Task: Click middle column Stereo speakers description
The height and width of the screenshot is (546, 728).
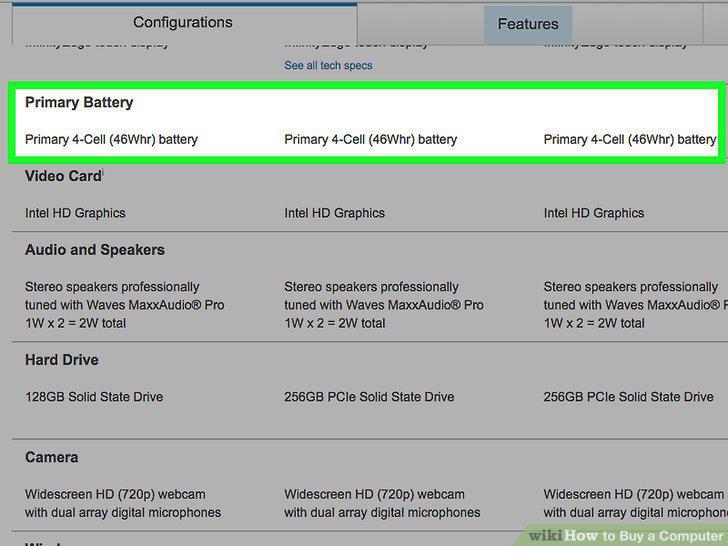Action: [384, 305]
